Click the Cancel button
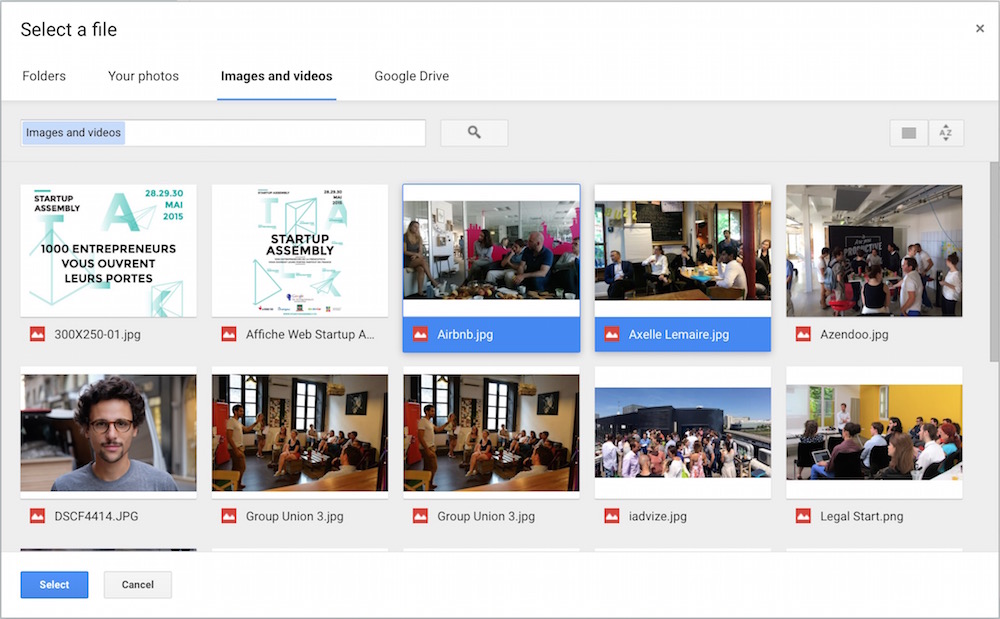Viewport: 1000px width, 619px height. 138,585
